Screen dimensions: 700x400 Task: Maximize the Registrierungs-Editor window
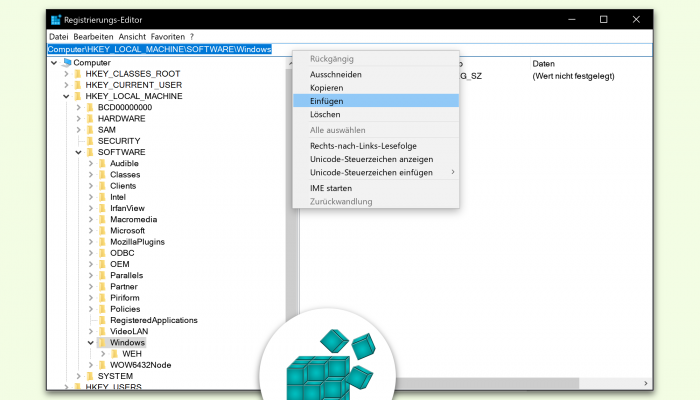[604, 20]
